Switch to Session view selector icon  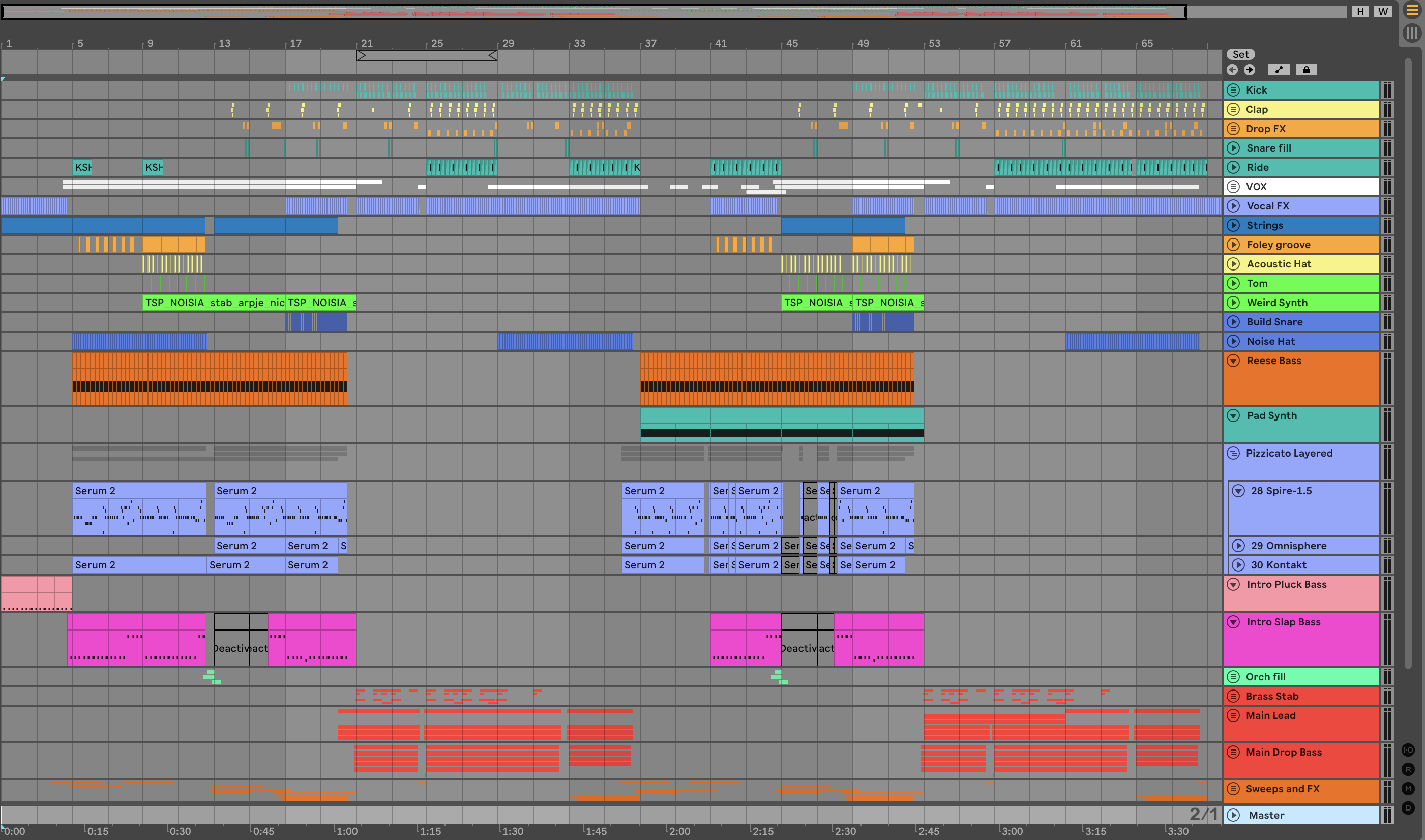coord(1412,34)
